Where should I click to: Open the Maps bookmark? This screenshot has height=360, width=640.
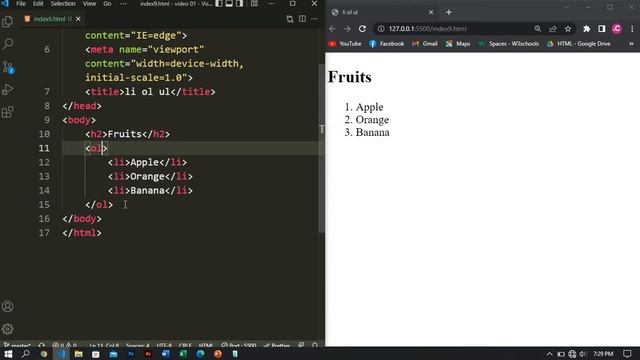pos(458,44)
